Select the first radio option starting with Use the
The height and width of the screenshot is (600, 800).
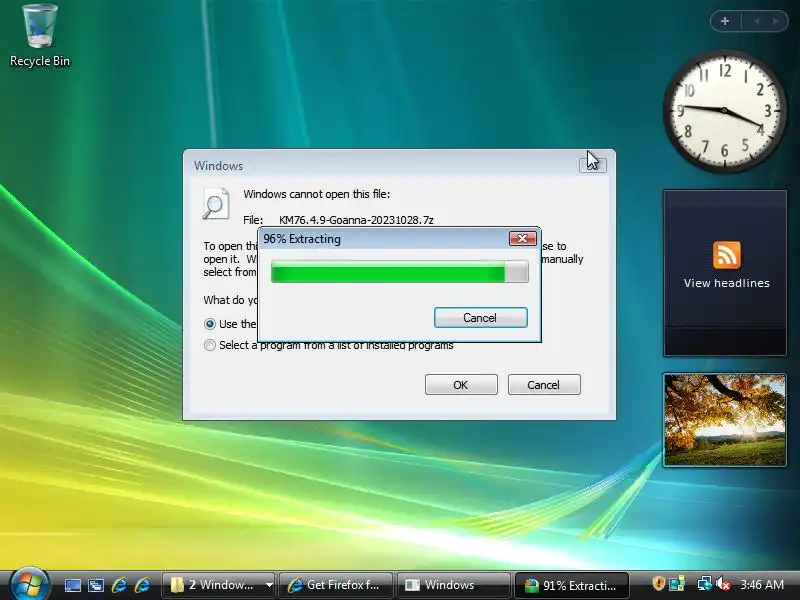tap(210, 323)
